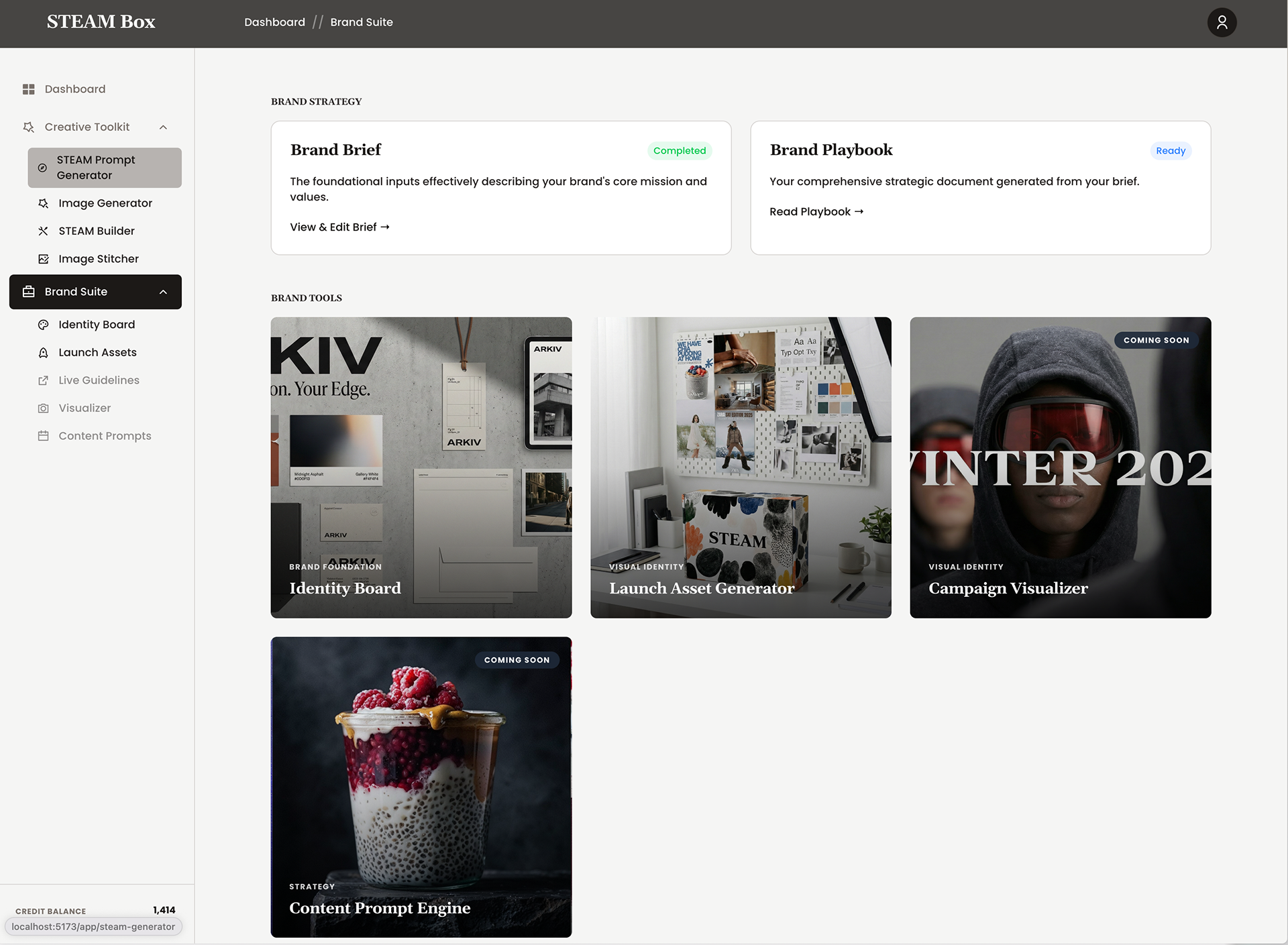
Task: Click the STEAM Builder tools icon
Action: point(44,231)
